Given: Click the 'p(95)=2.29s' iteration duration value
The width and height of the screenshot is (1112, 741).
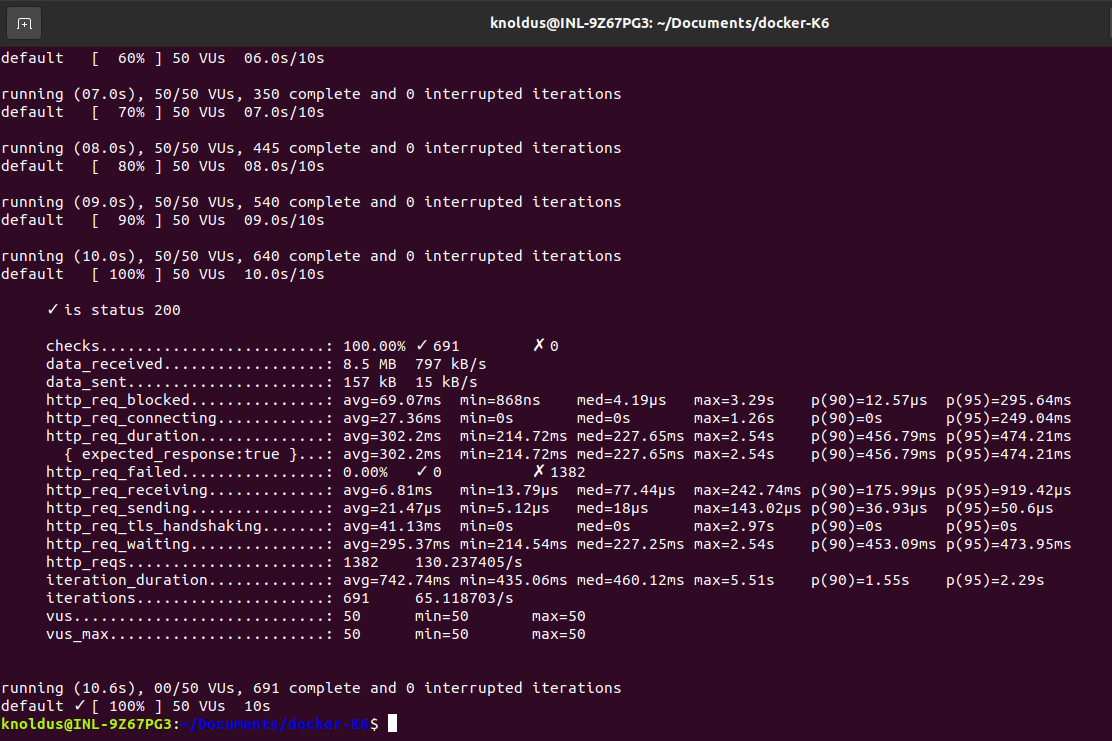Looking at the screenshot, I should point(995,580).
